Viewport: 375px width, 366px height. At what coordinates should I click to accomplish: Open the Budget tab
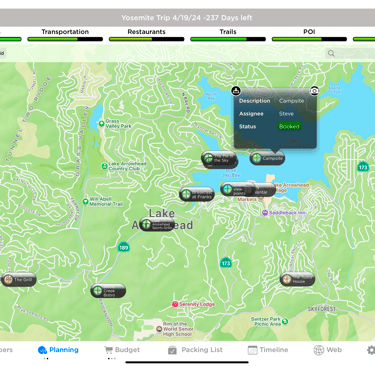point(122,350)
